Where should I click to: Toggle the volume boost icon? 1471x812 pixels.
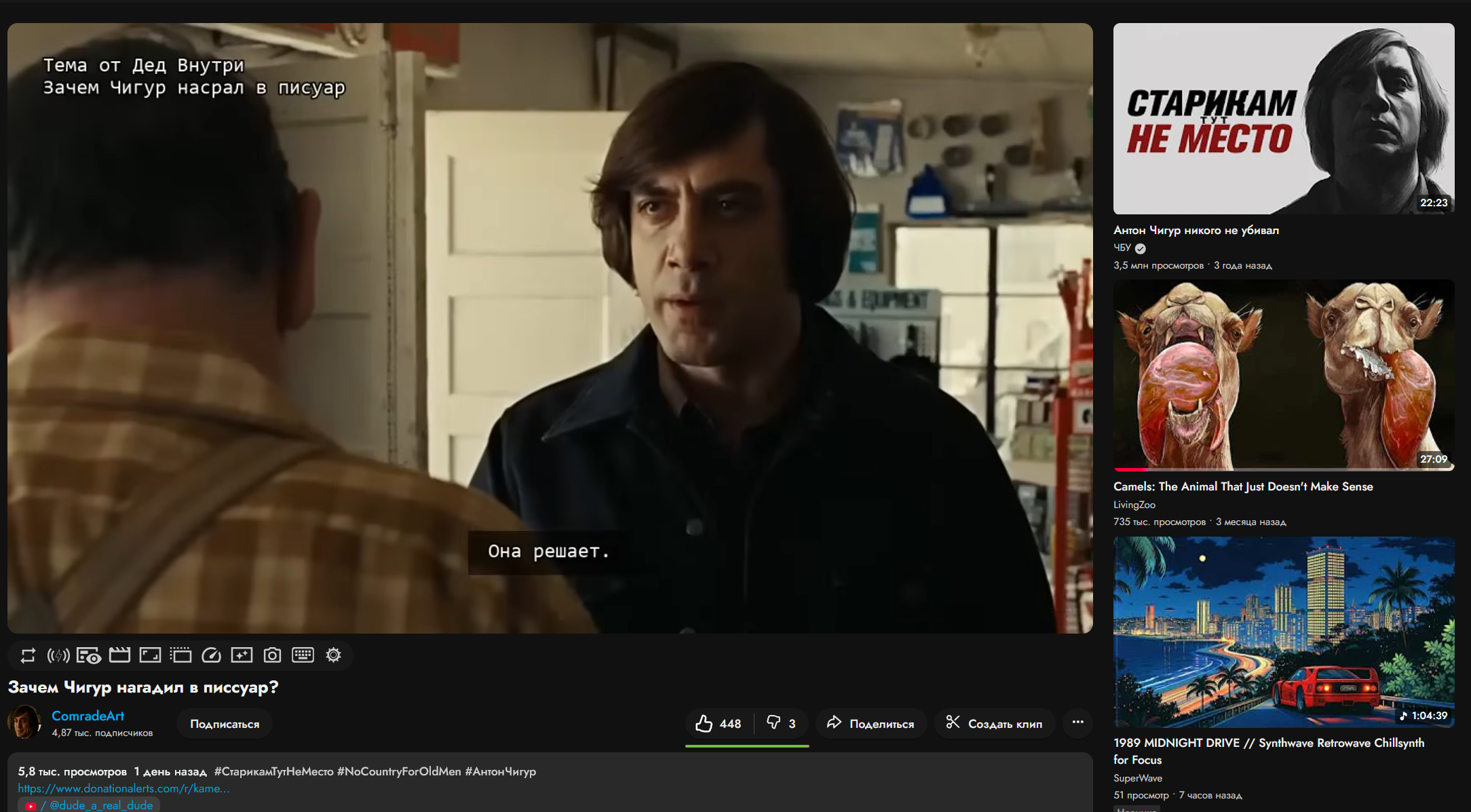click(x=58, y=655)
